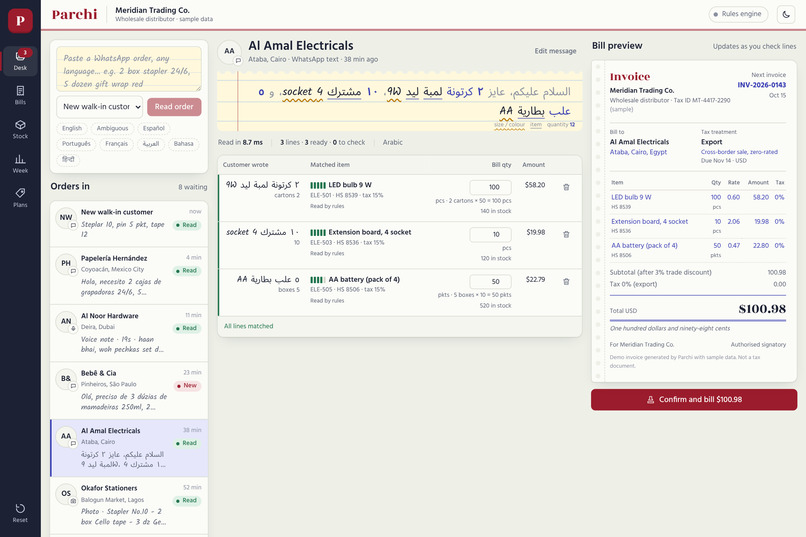
Task: Open the Rules engine toggle
Action: [x=738, y=14]
